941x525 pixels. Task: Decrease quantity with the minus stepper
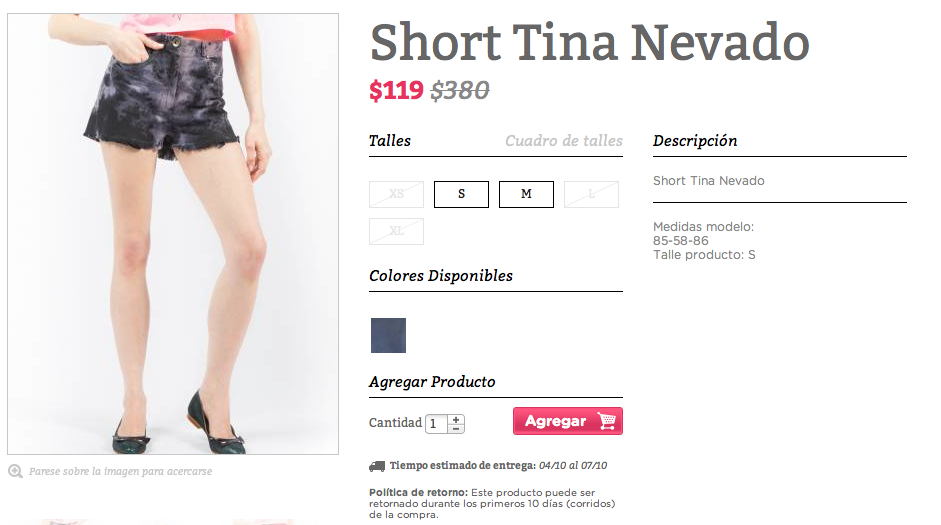(456, 428)
